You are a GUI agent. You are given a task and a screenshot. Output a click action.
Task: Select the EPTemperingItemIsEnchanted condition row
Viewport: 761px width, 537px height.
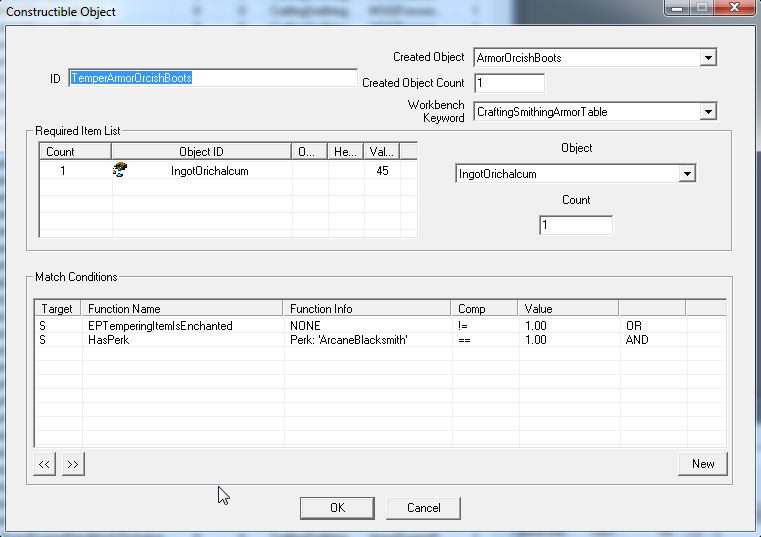point(380,325)
